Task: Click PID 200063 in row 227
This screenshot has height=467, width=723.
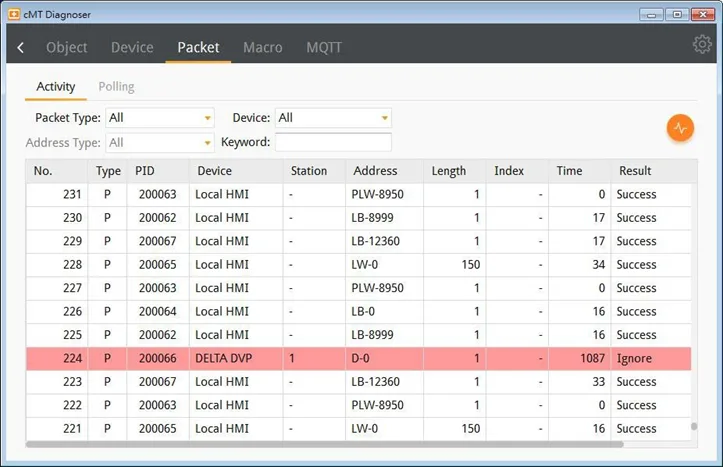Action: (x=158, y=288)
